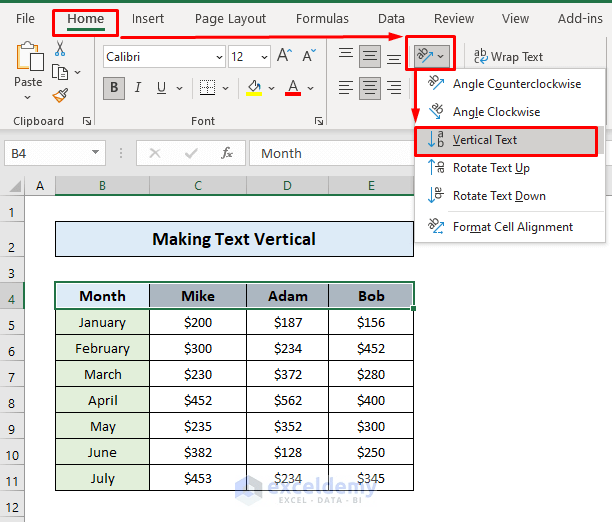This screenshot has height=522, width=612.
Task: Click the Cancel X formula button
Action: click(155, 153)
